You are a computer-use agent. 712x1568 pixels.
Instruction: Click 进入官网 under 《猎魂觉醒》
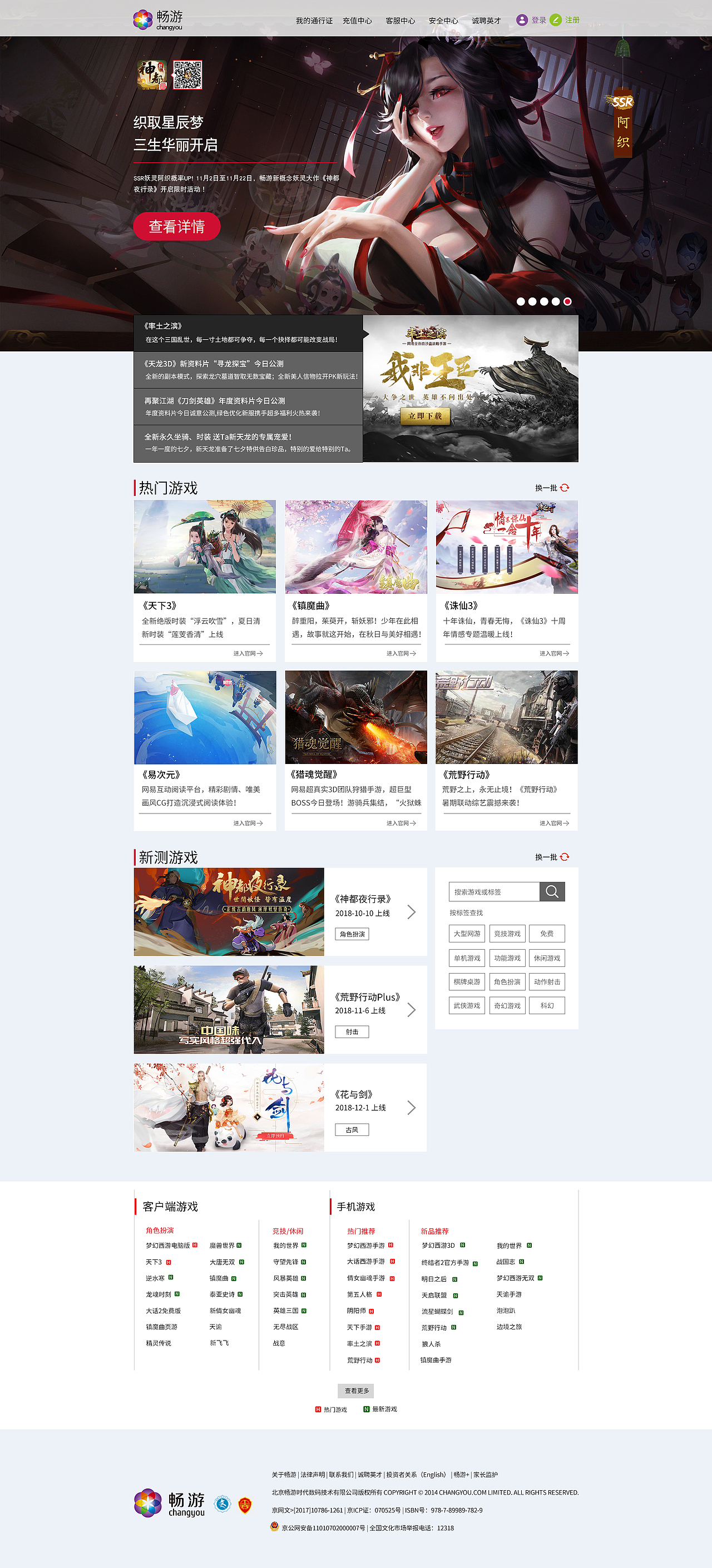[x=402, y=823]
